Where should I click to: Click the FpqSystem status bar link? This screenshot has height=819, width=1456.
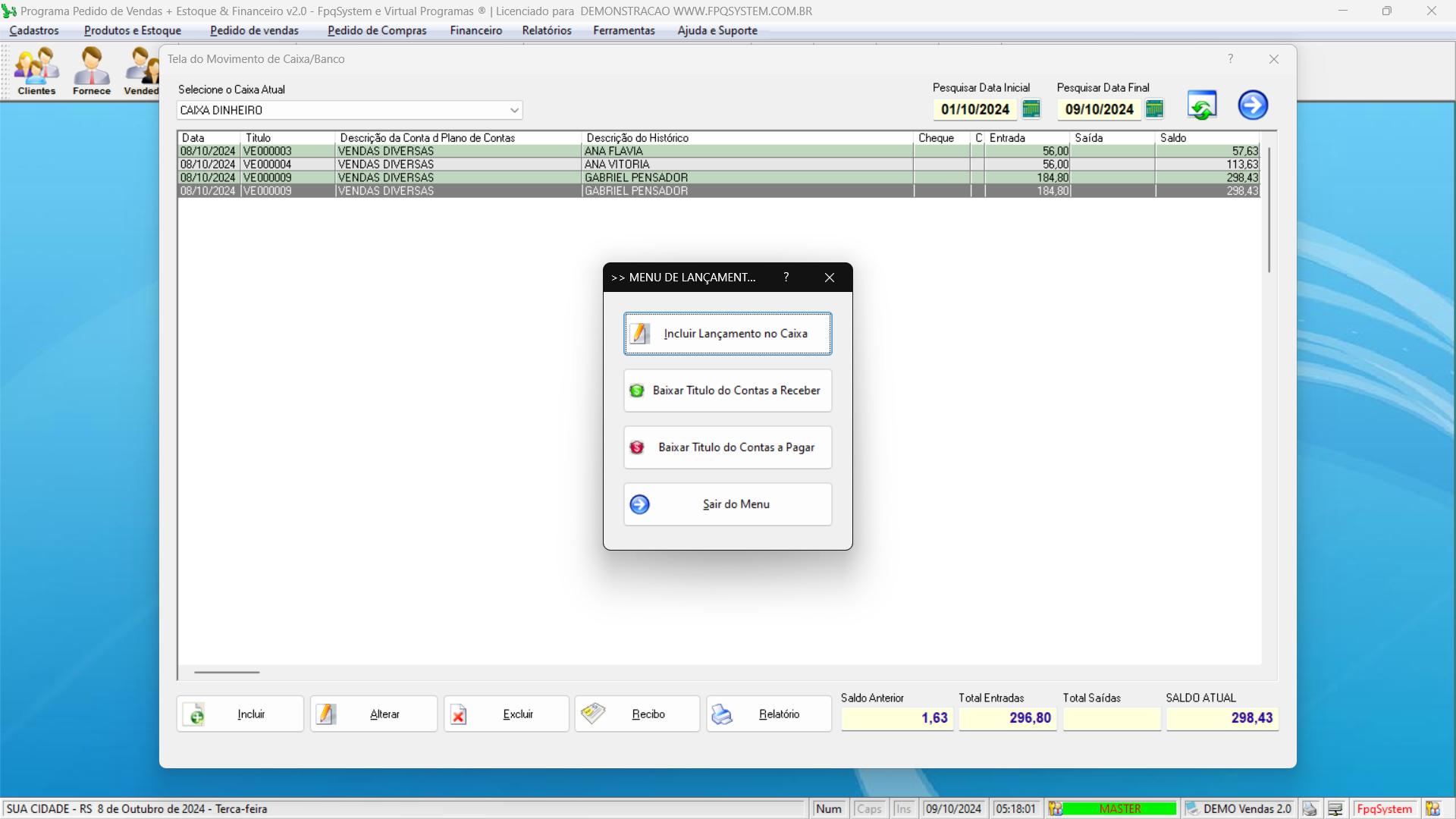click(1385, 809)
